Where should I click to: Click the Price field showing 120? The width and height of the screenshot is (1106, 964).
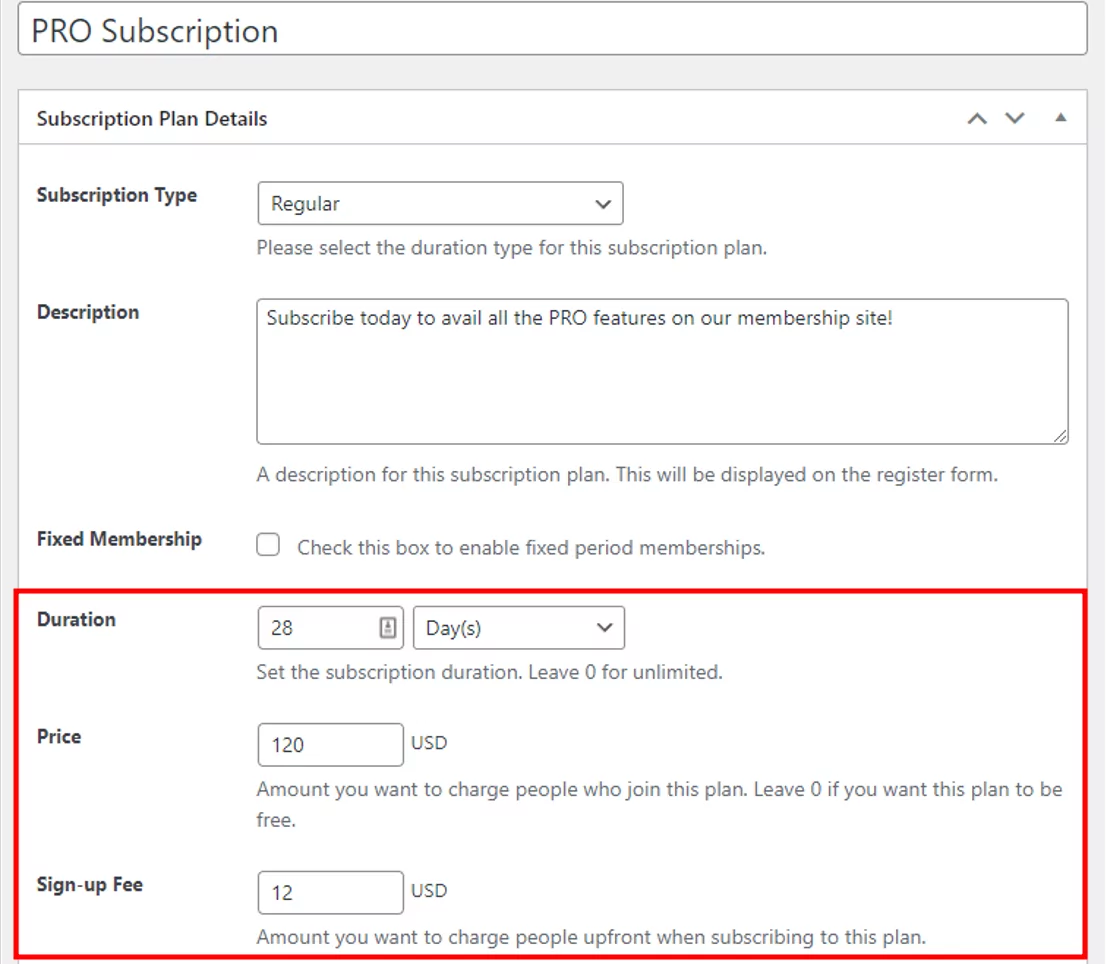point(330,745)
